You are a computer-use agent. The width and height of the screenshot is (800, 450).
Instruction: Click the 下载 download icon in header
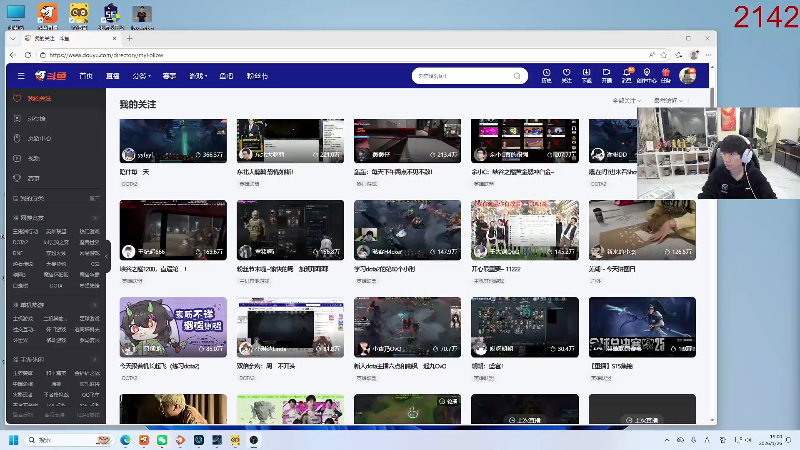coord(586,76)
